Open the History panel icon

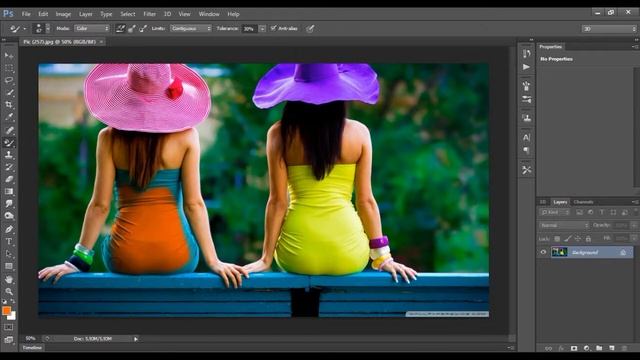pyautogui.click(x=527, y=53)
